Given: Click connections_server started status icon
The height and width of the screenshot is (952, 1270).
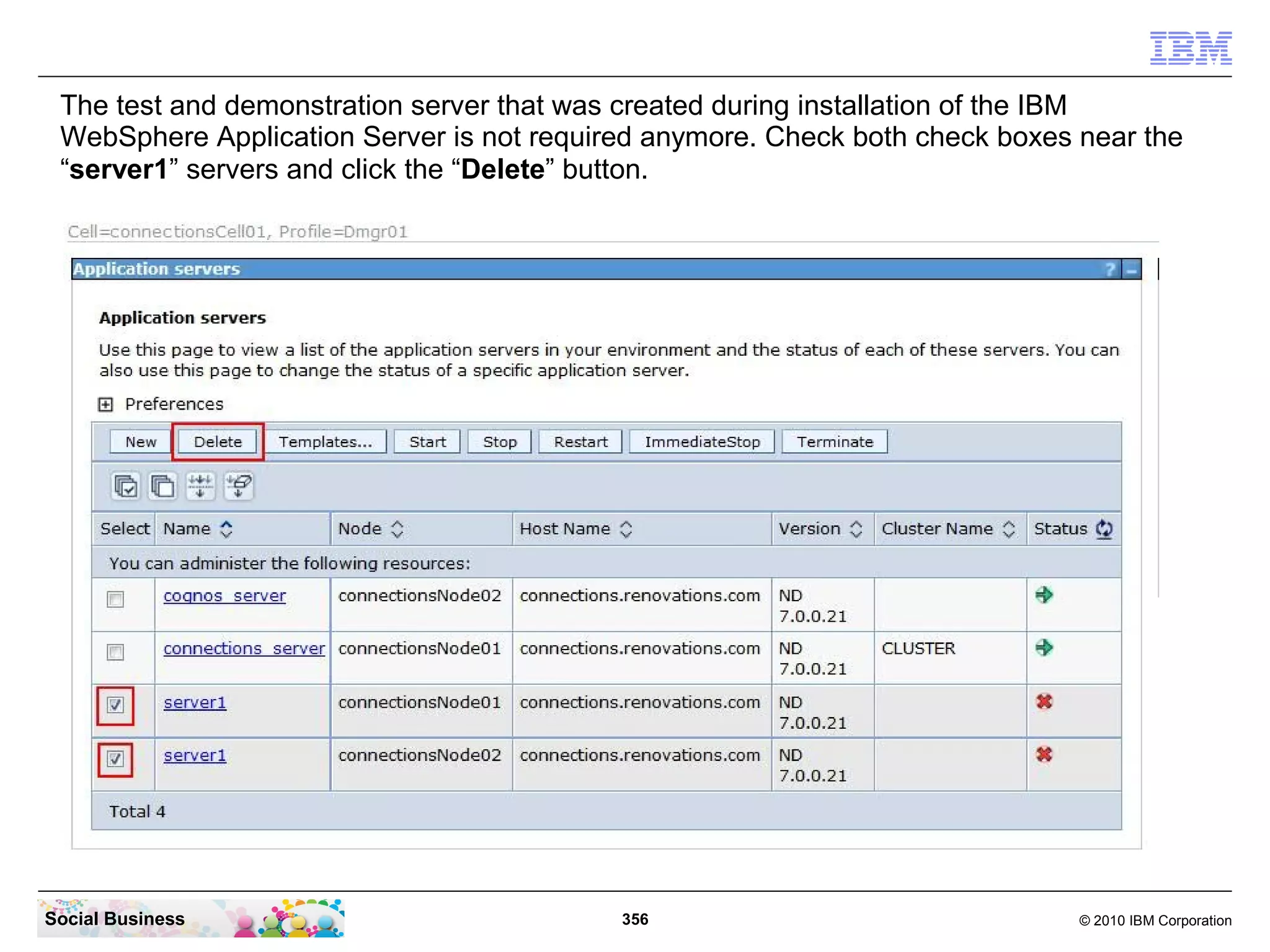Looking at the screenshot, I should point(1044,648).
